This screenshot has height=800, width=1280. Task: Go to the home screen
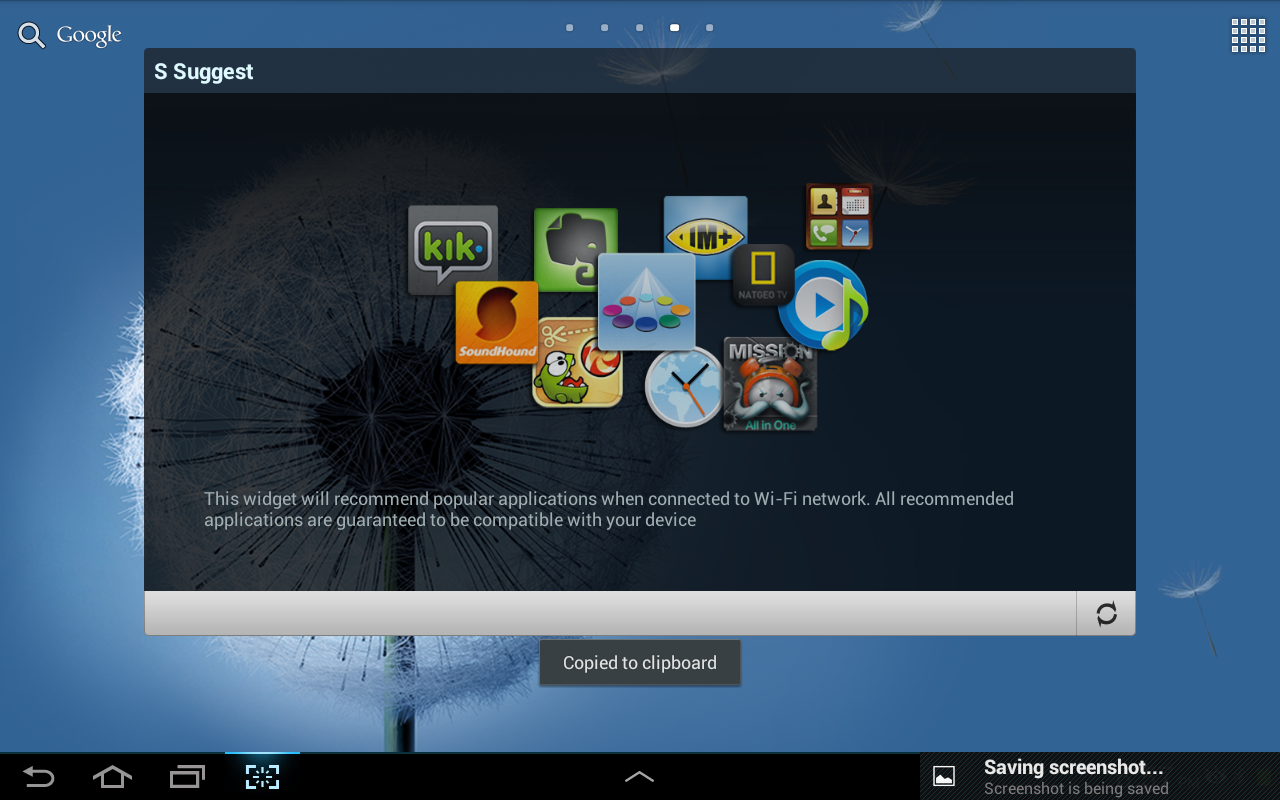click(x=112, y=776)
